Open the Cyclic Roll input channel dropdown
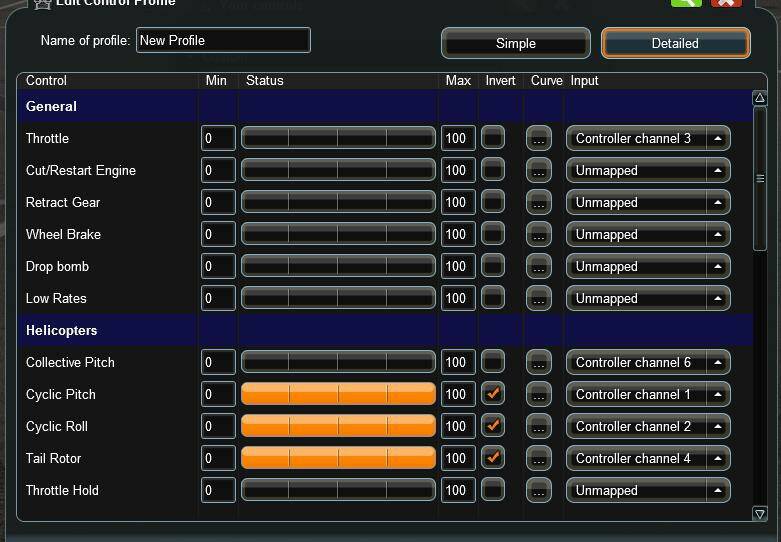Image resolution: width=781 pixels, height=542 pixels. coord(648,427)
